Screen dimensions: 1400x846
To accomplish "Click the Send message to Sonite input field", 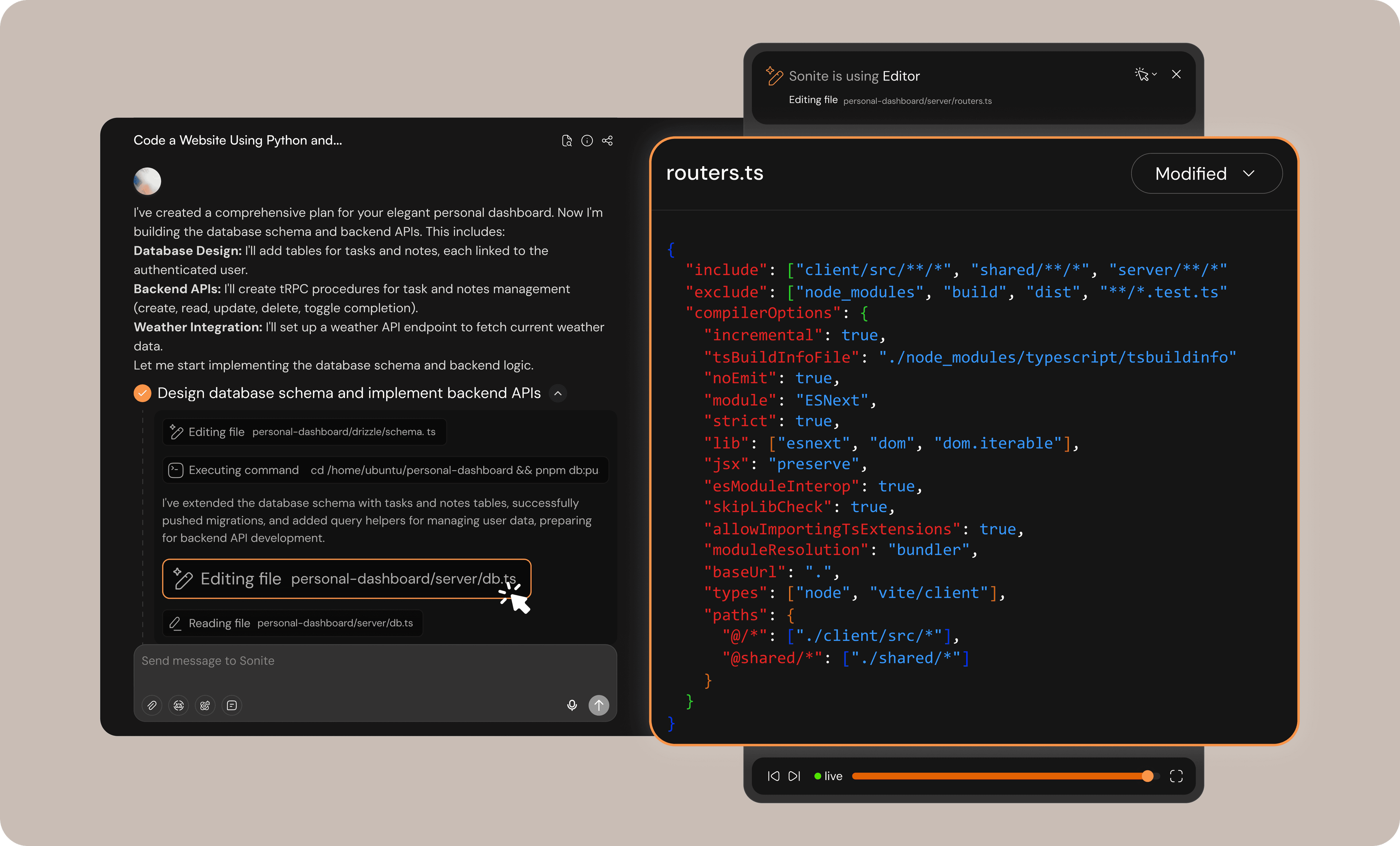I will point(375,660).
